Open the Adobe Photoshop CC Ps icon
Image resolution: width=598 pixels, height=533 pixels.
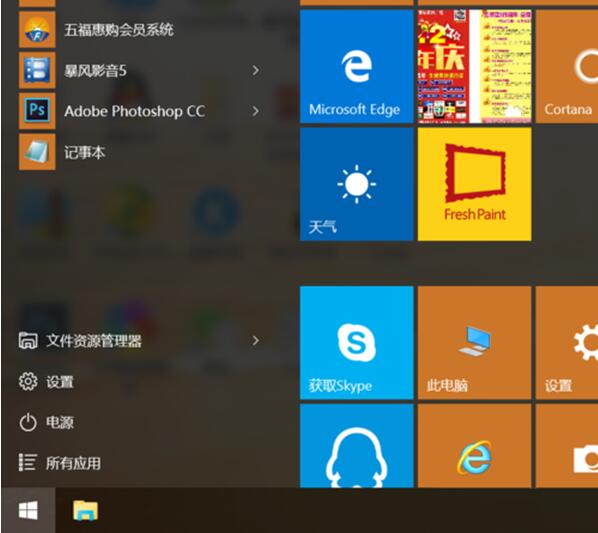pos(37,111)
